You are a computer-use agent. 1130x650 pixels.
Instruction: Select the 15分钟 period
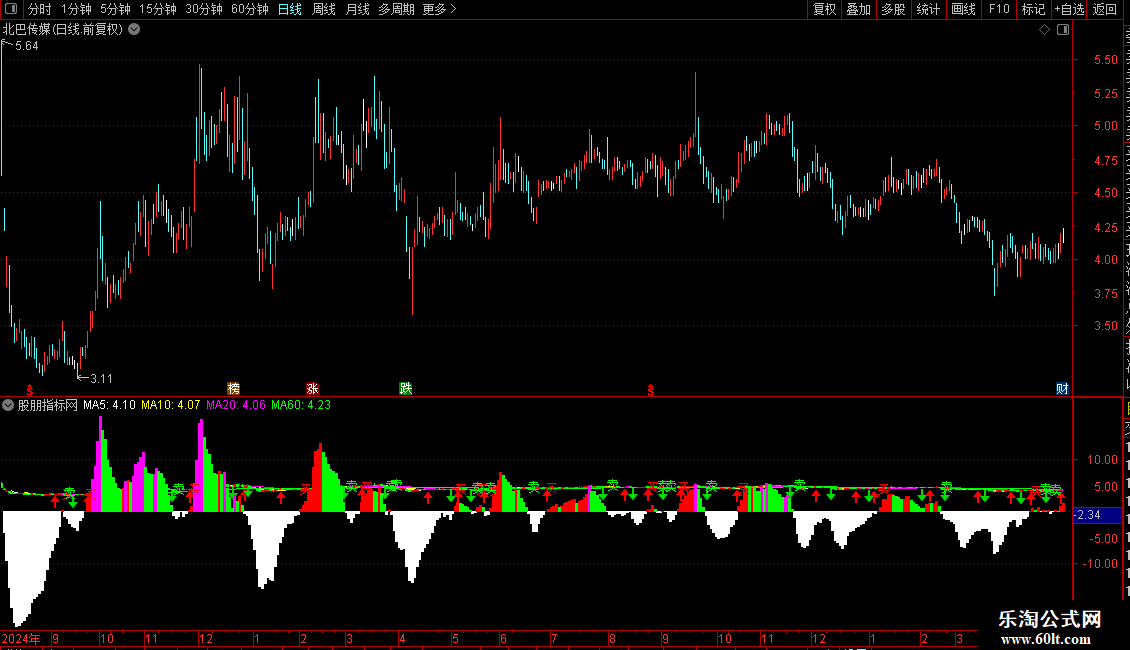[158, 9]
